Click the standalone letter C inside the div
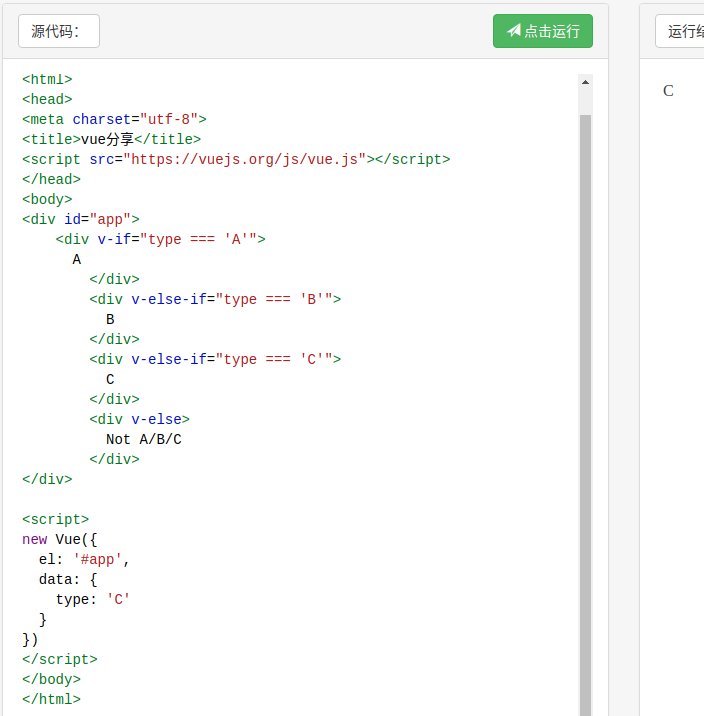Image resolution: width=704 pixels, height=716 pixels. click(110, 379)
